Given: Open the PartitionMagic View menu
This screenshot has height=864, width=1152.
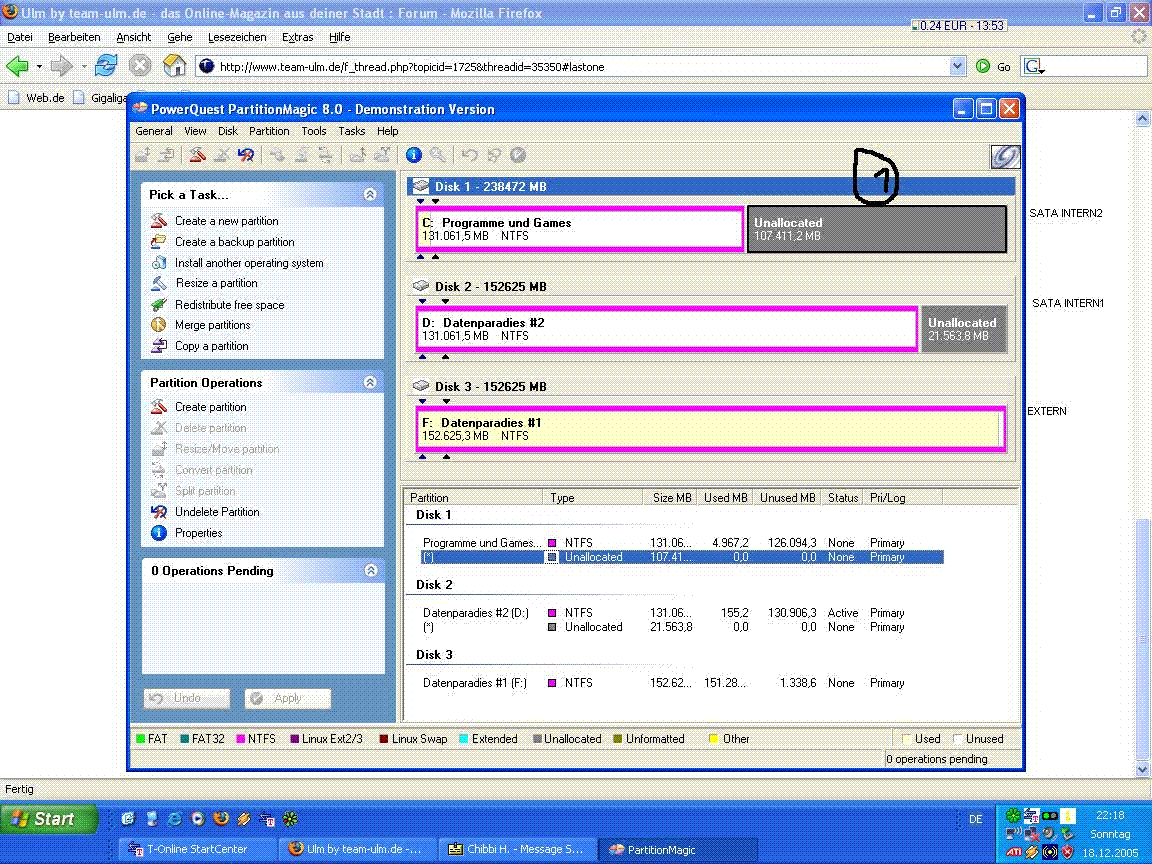Looking at the screenshot, I should pyautogui.click(x=195, y=131).
